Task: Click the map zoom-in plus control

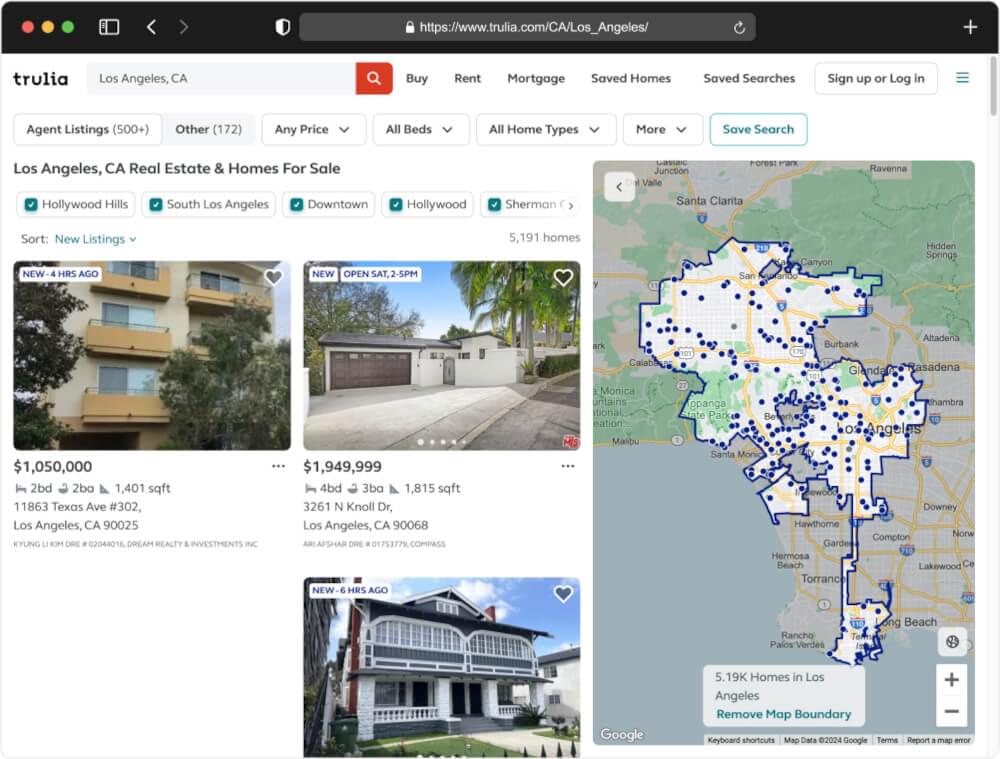Action: 951,679
